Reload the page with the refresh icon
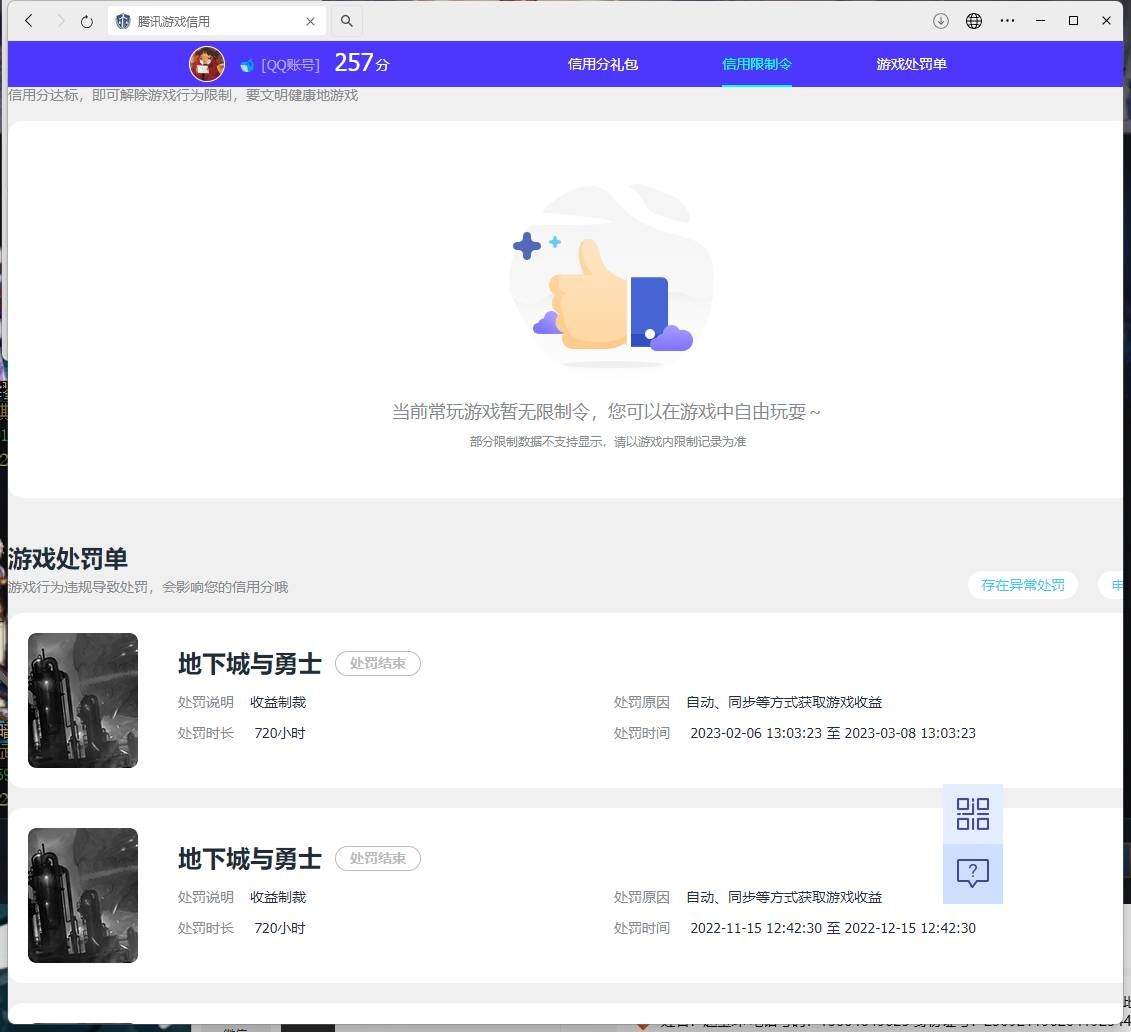The height and width of the screenshot is (1032, 1131). (x=87, y=22)
